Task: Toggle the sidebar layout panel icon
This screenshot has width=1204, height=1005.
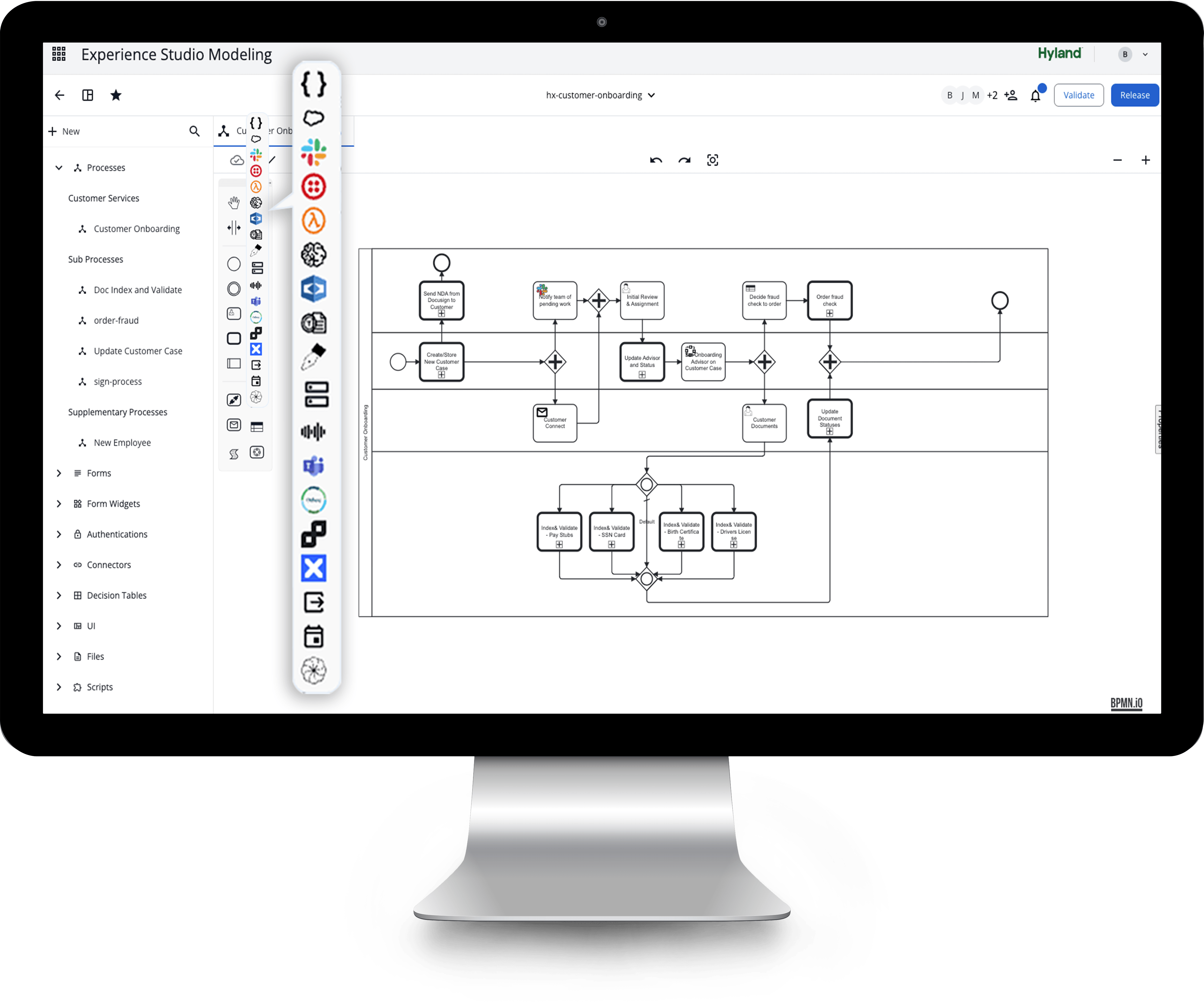Action: [x=88, y=95]
